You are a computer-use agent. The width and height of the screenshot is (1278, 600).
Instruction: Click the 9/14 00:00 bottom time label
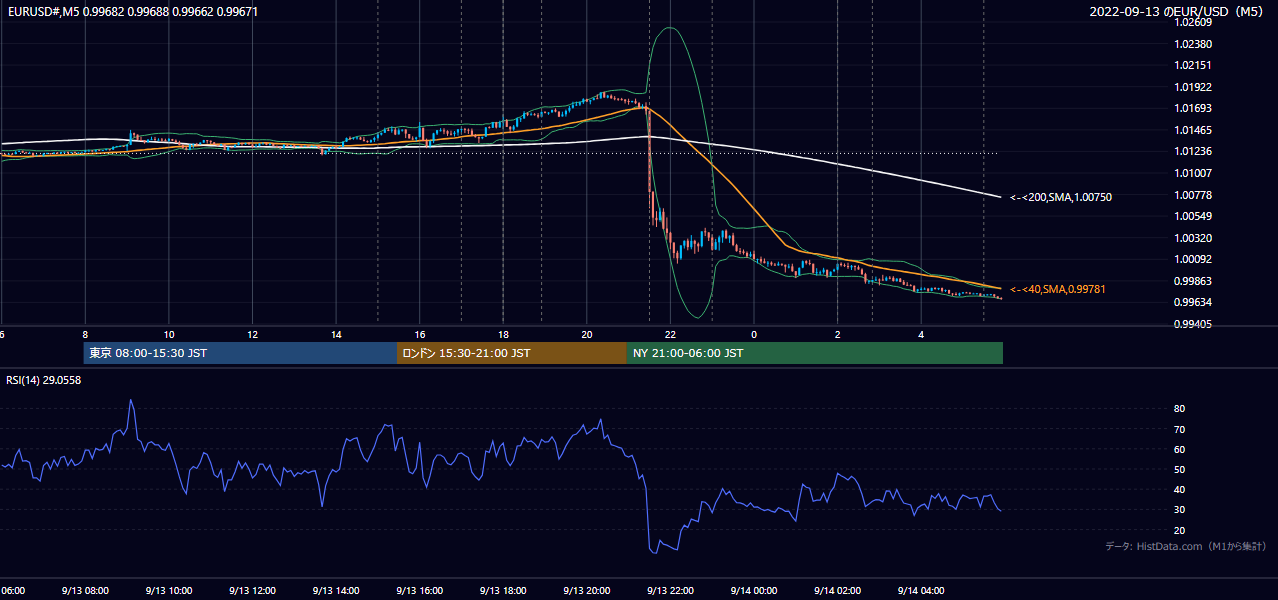(x=754, y=591)
